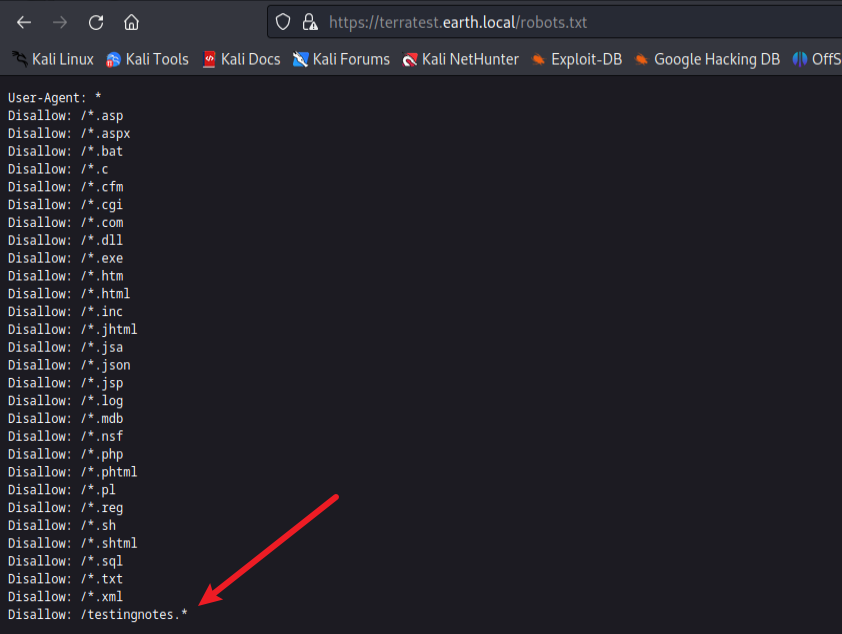Click the site security padlock icon

click(309, 22)
